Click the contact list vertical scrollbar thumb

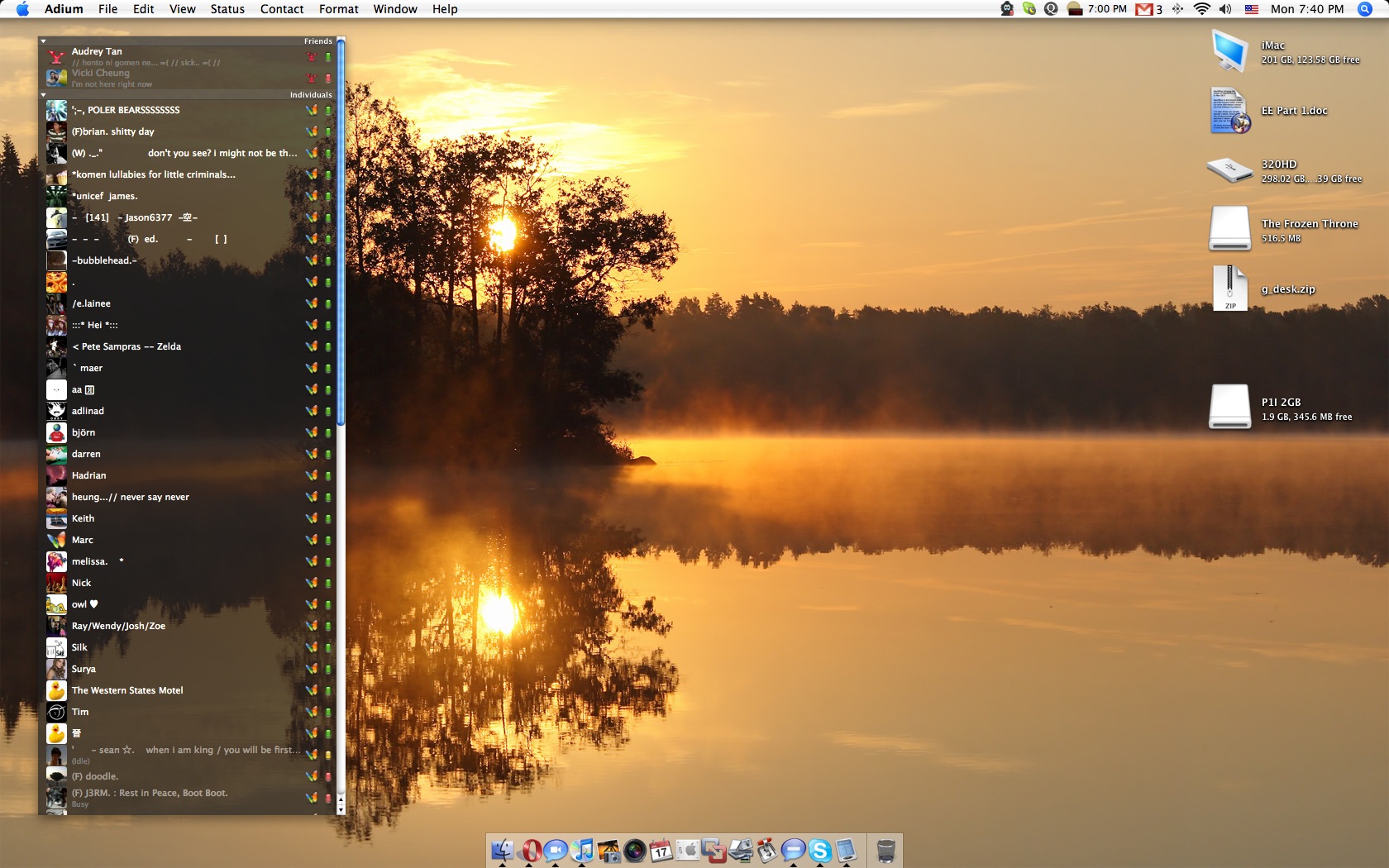(x=341, y=231)
